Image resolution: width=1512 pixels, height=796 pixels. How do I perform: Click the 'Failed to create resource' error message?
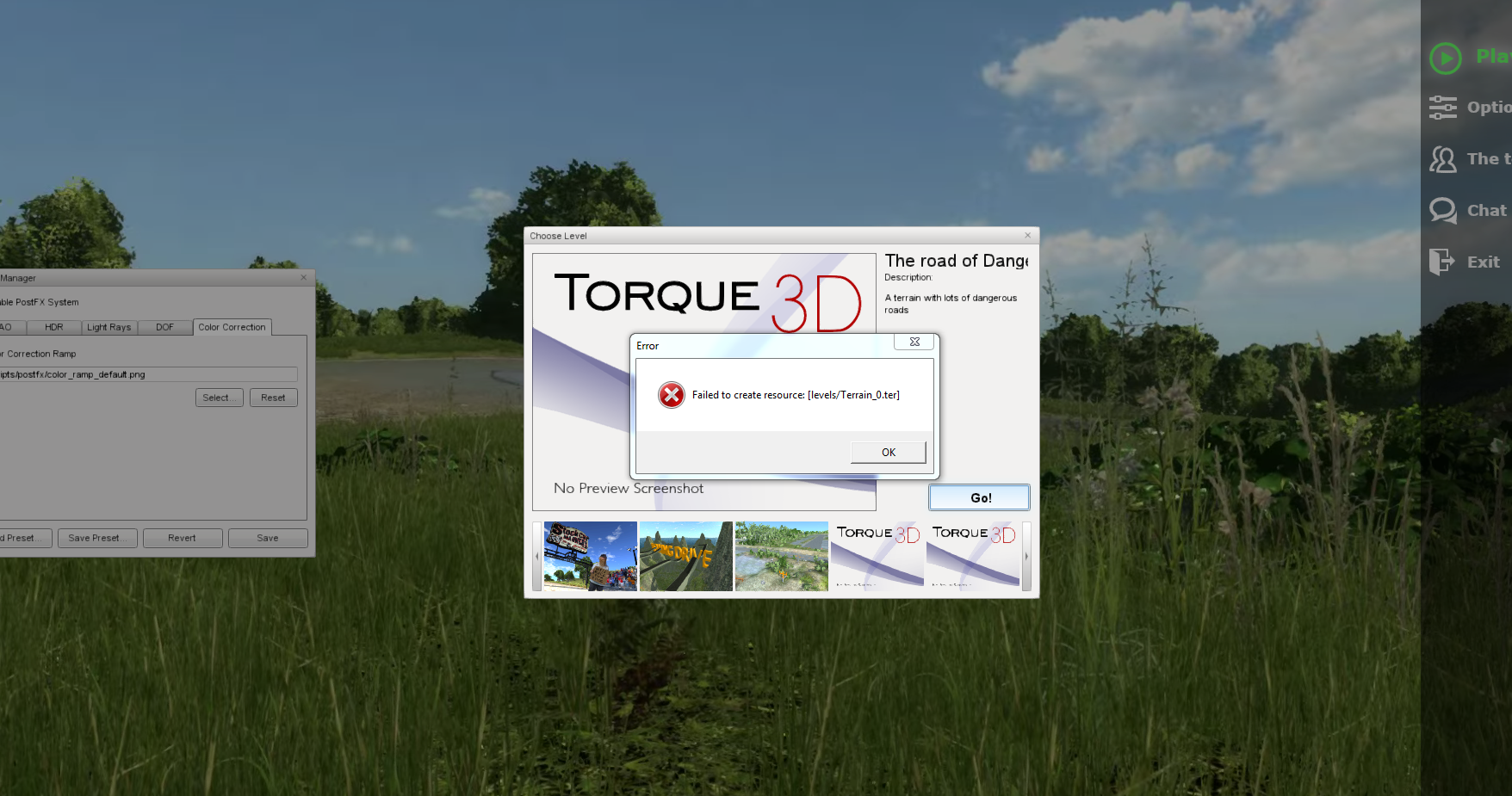point(796,395)
